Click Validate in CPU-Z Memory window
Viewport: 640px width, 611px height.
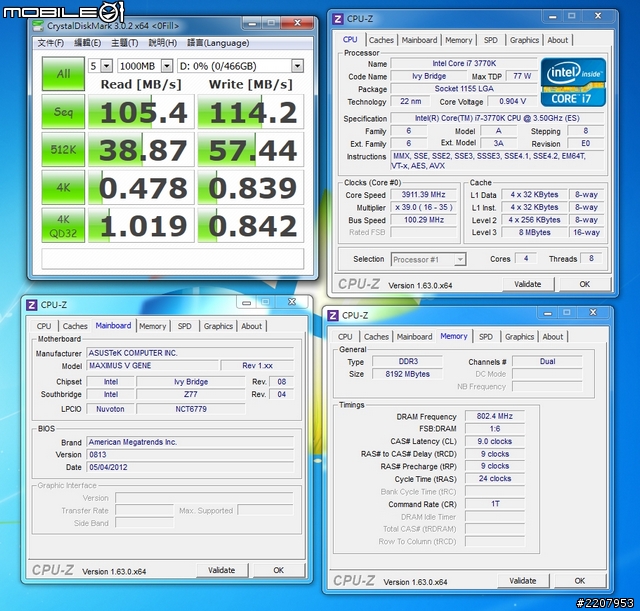coord(523,581)
